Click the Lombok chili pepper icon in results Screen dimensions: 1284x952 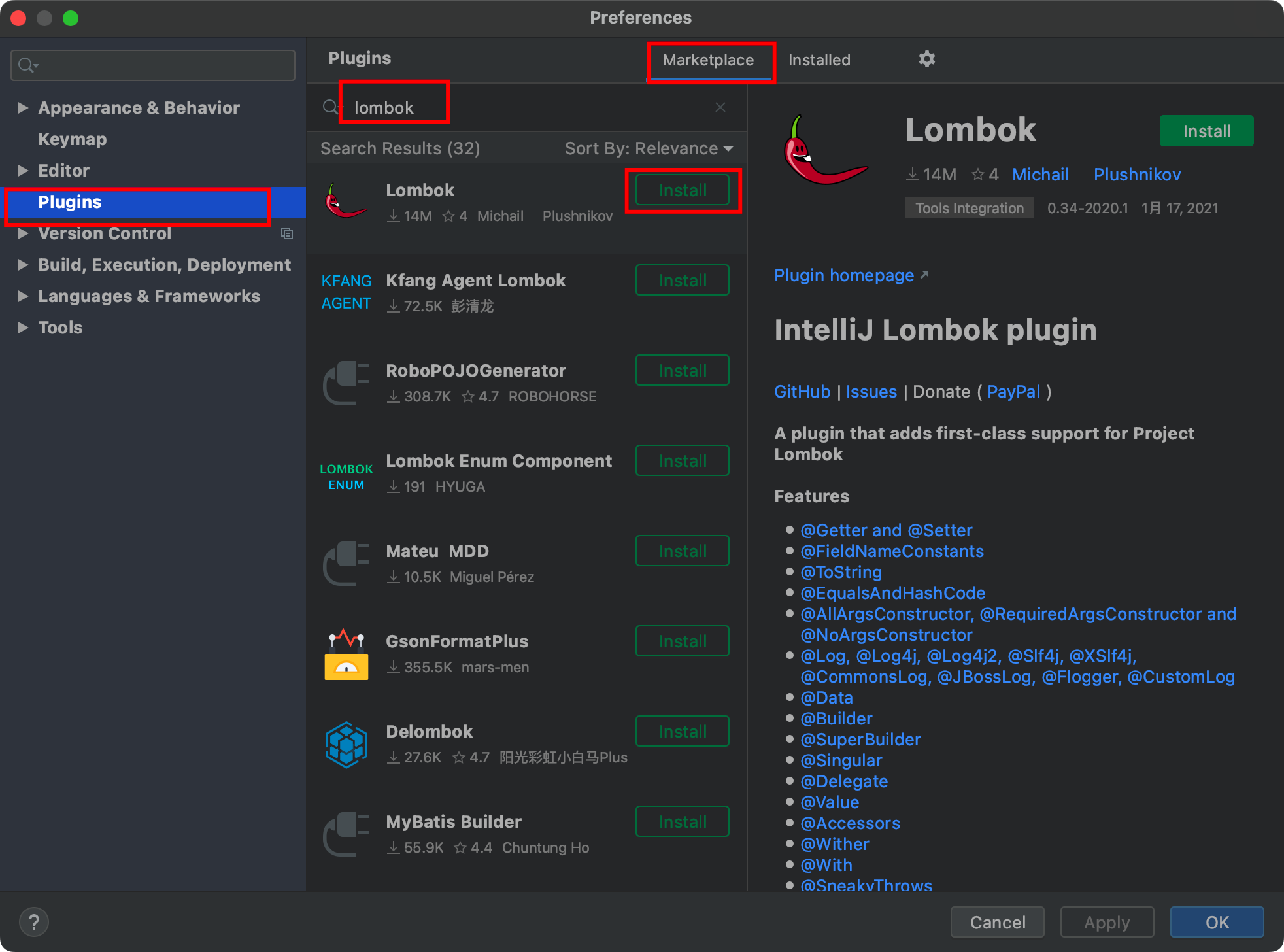(x=346, y=201)
